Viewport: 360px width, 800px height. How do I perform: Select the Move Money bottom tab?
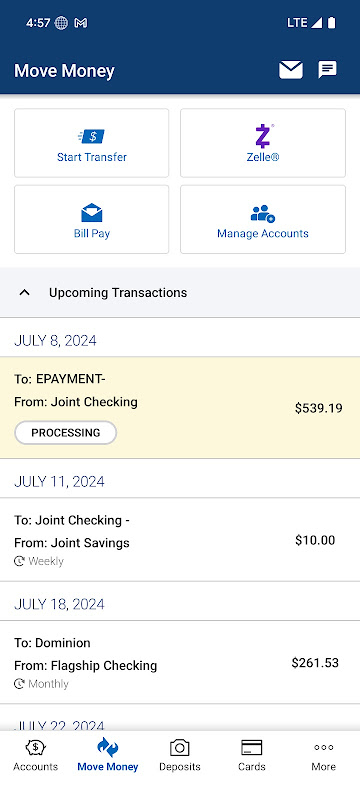pos(108,756)
